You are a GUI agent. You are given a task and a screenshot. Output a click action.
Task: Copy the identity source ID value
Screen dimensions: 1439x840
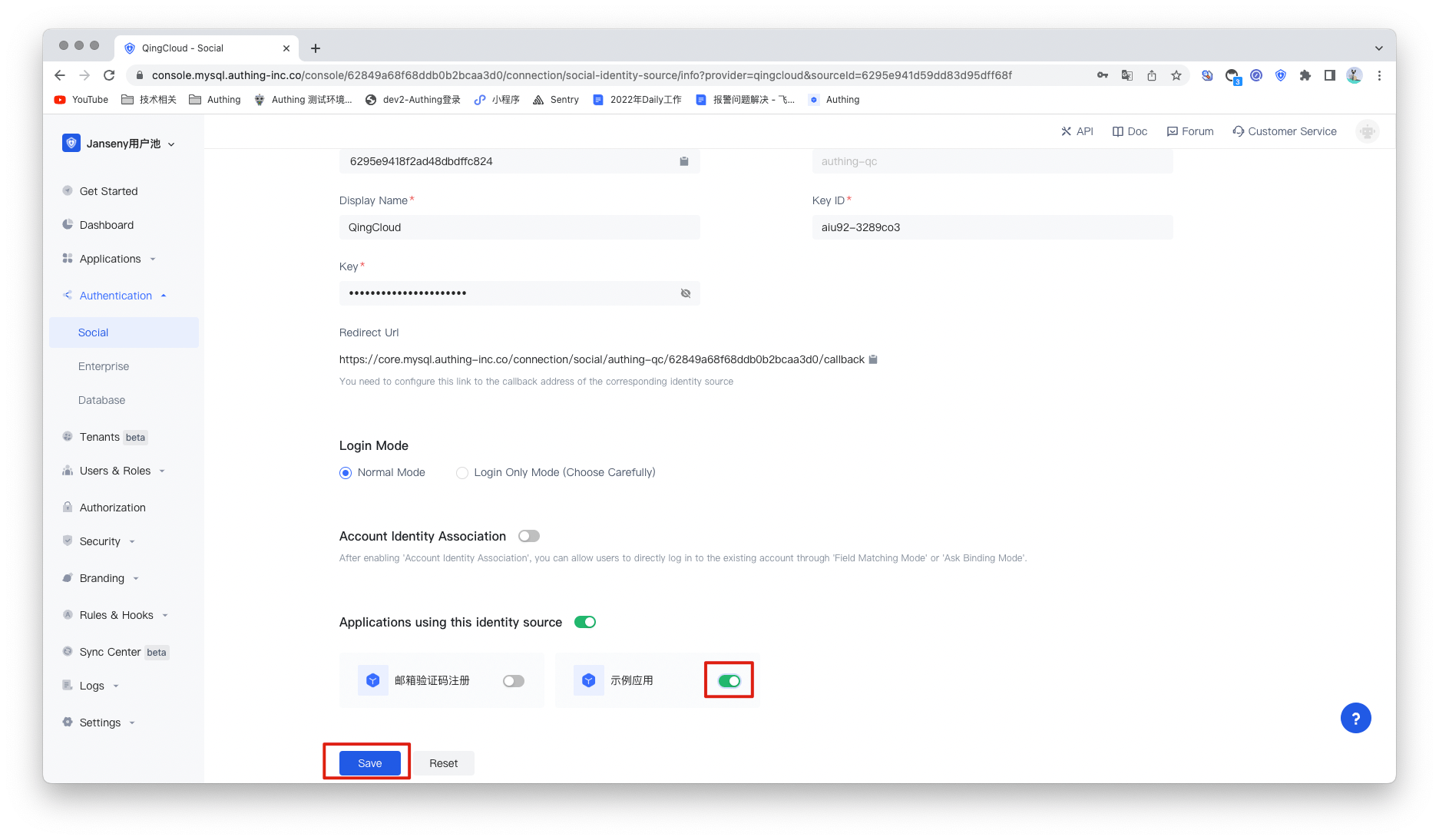(x=683, y=161)
